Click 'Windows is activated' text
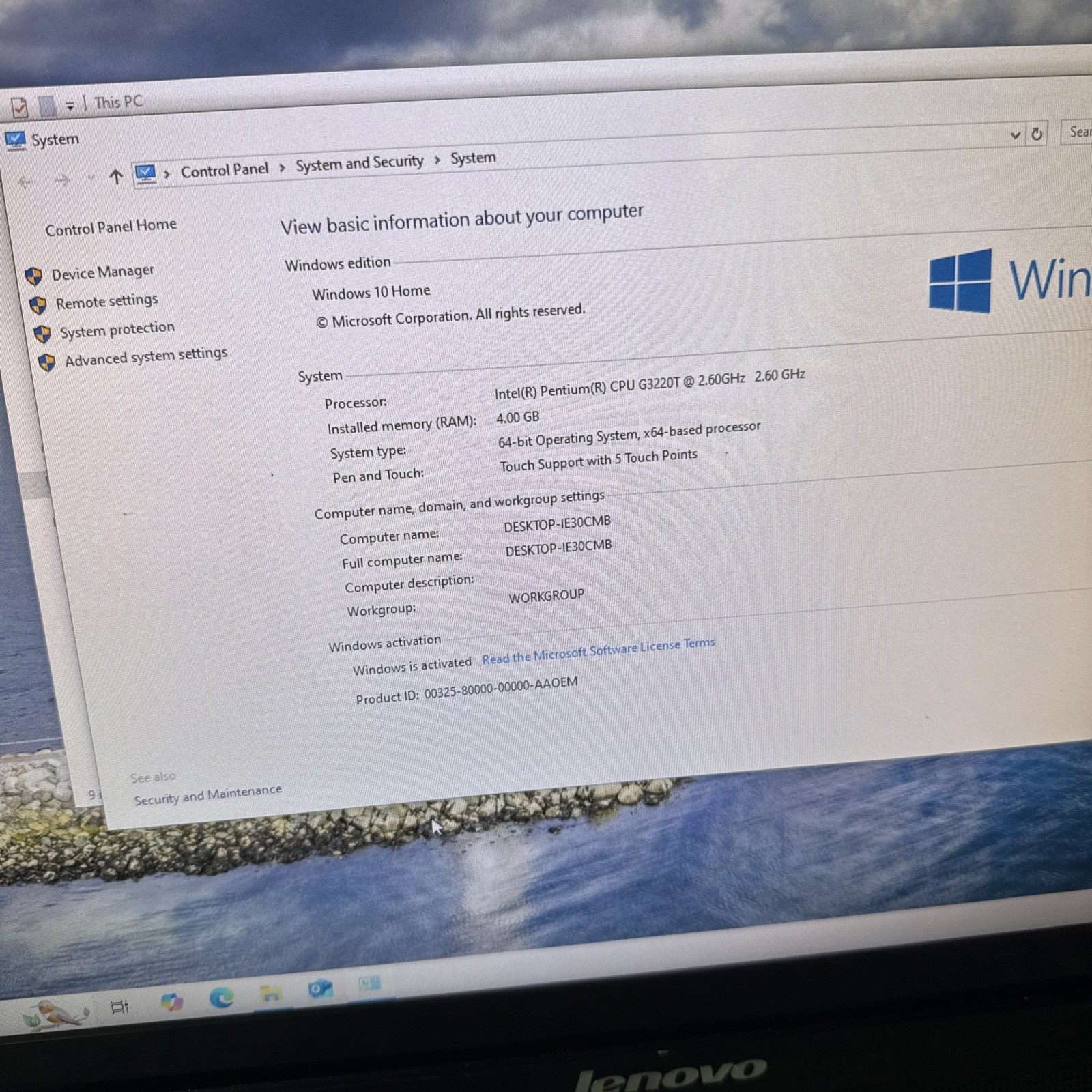Viewport: 1092px width, 1092px height. tap(412, 665)
